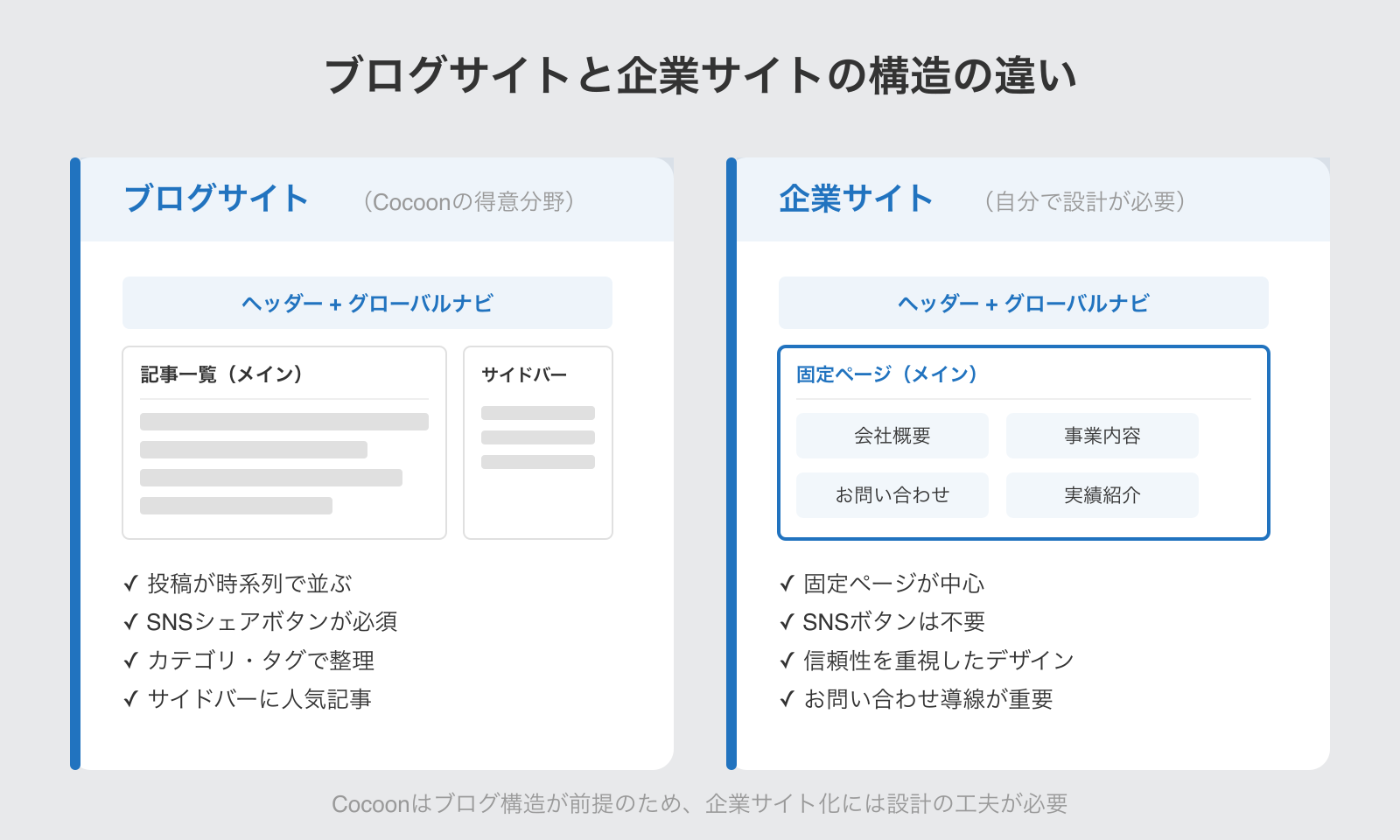The width and height of the screenshot is (1400, 840).
Task: Toggle the SNSボタンは不要 list item
Action: tap(892, 621)
